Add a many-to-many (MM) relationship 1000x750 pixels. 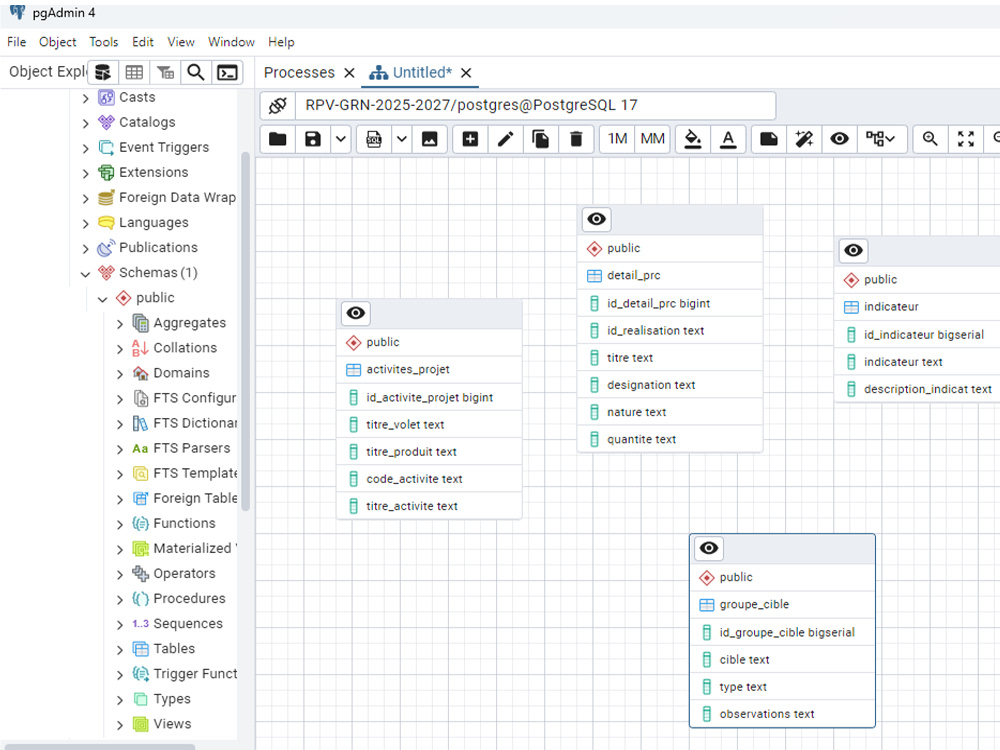click(x=652, y=139)
